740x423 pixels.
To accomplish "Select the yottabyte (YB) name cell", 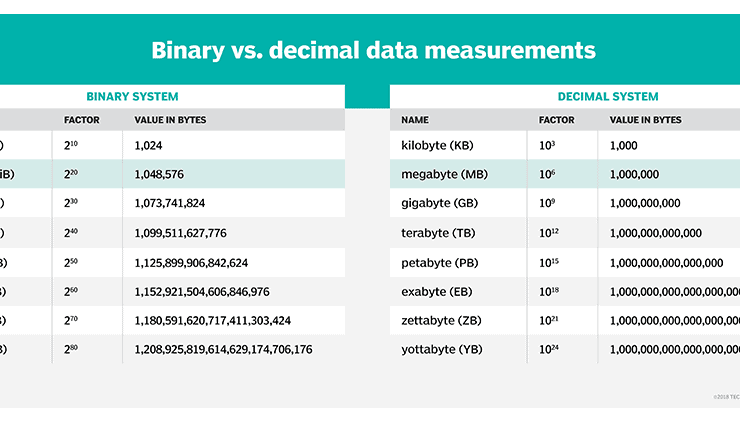I will click(x=441, y=350).
